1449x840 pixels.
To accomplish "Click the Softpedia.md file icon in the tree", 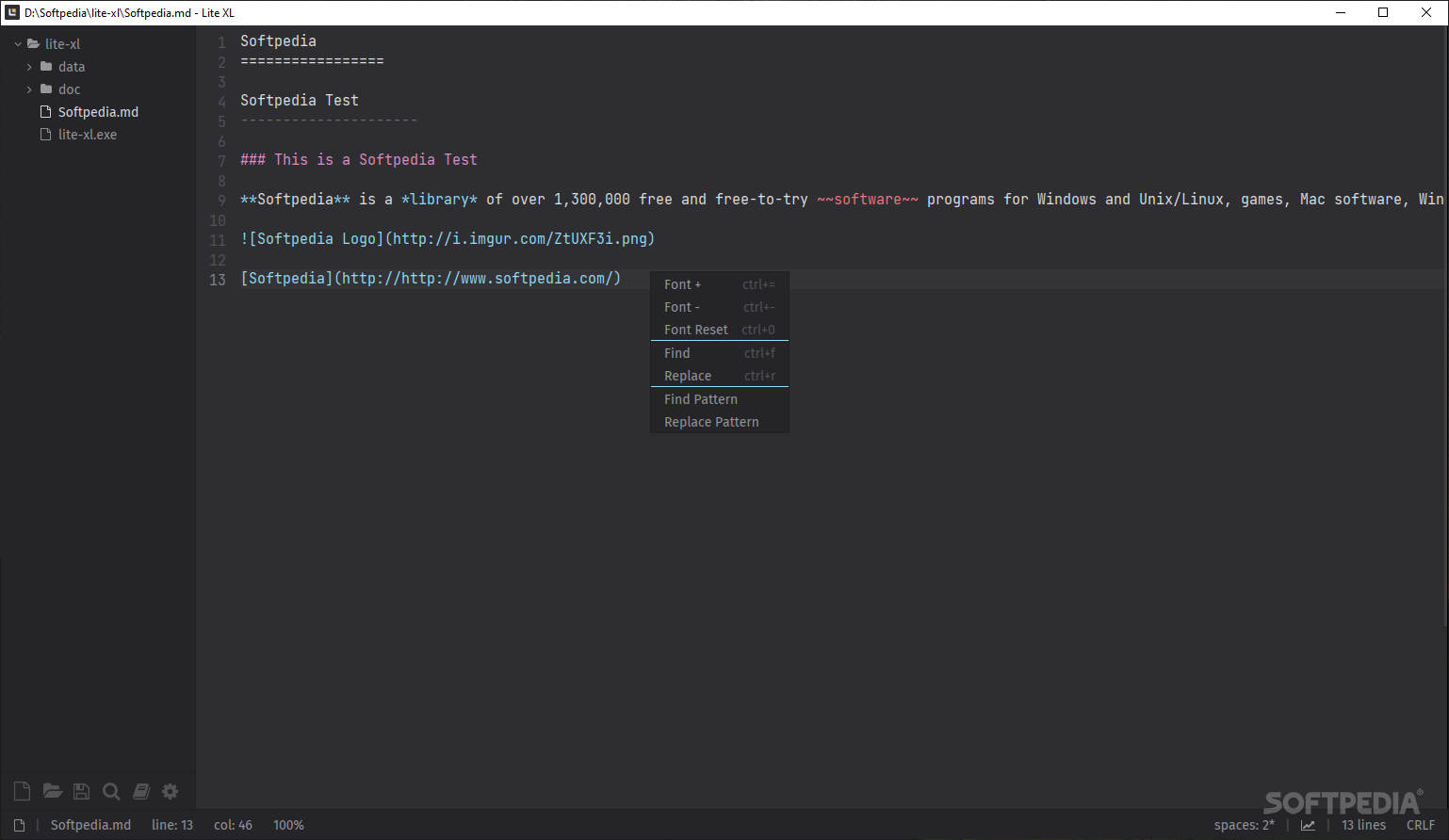I will pos(45,111).
